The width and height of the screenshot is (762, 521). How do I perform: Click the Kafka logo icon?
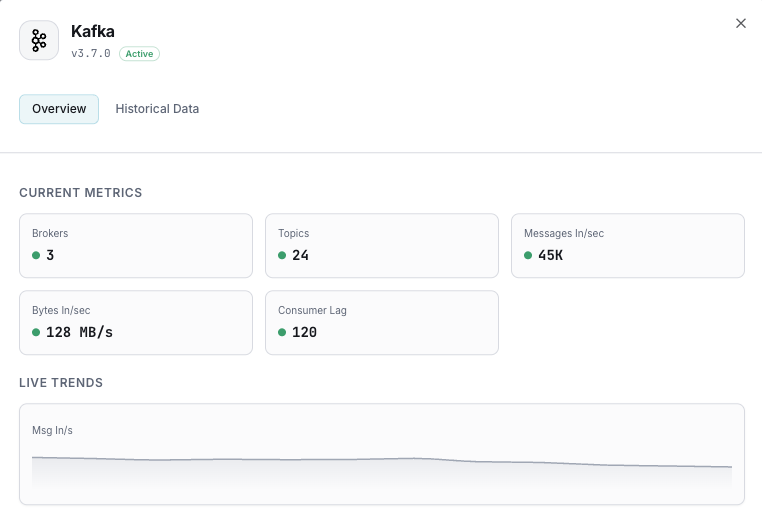[x=39, y=40]
